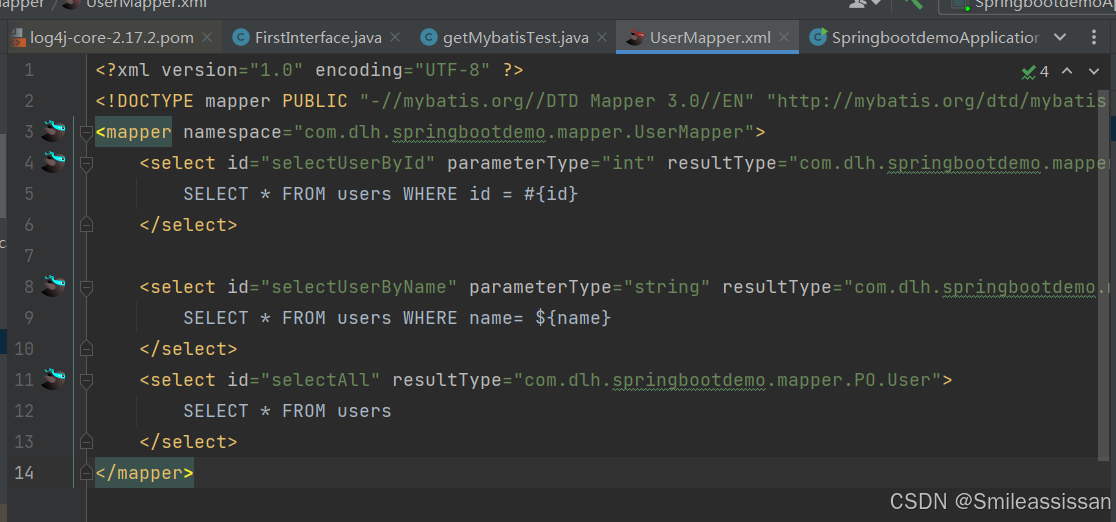Open the SpringbootdemoApplication run configuration selector

pyautogui.click(x=1028, y=4)
